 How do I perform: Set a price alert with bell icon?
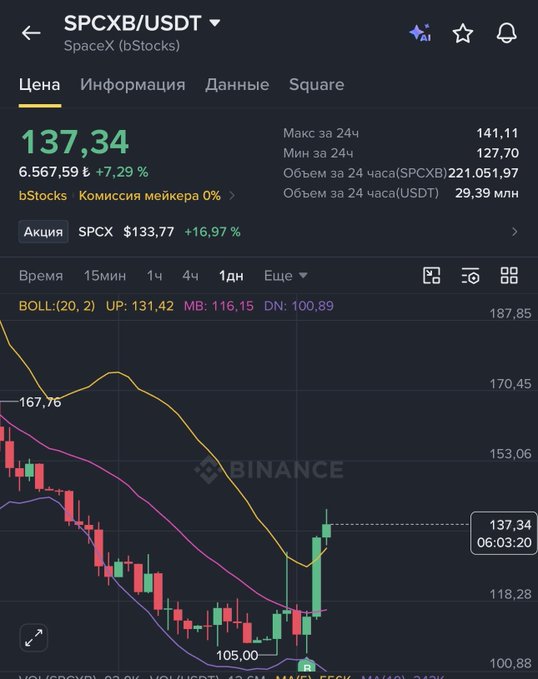pyautogui.click(x=506, y=33)
